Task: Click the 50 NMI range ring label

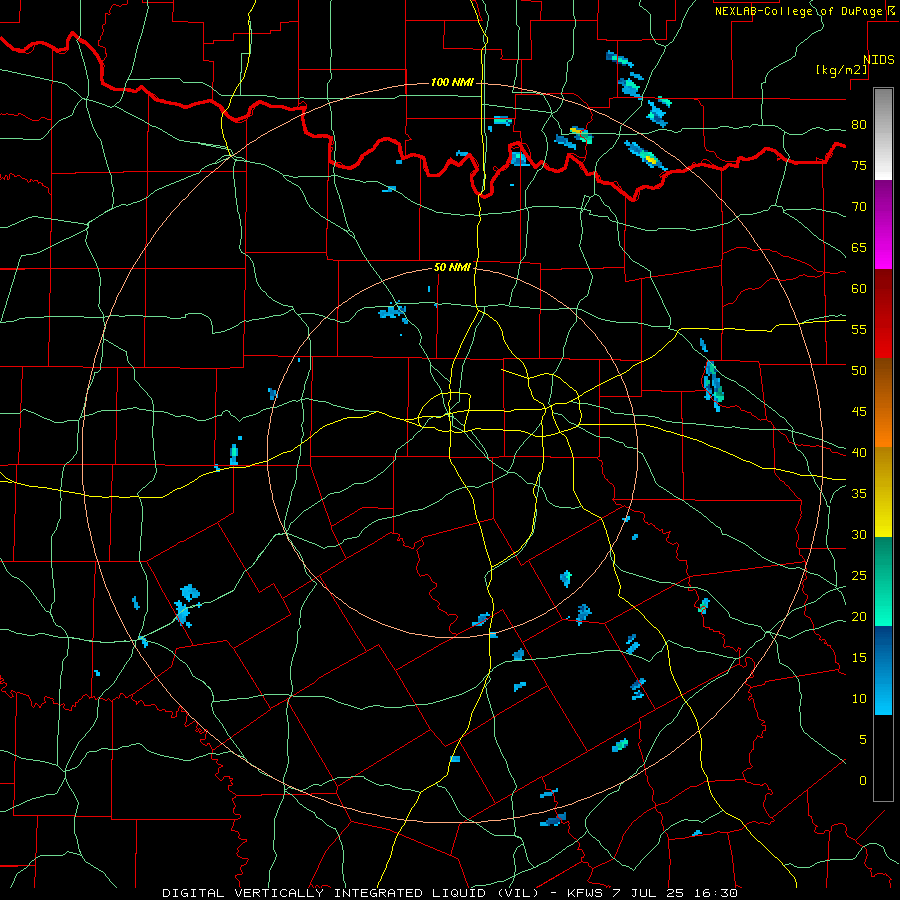Action: click(x=452, y=267)
